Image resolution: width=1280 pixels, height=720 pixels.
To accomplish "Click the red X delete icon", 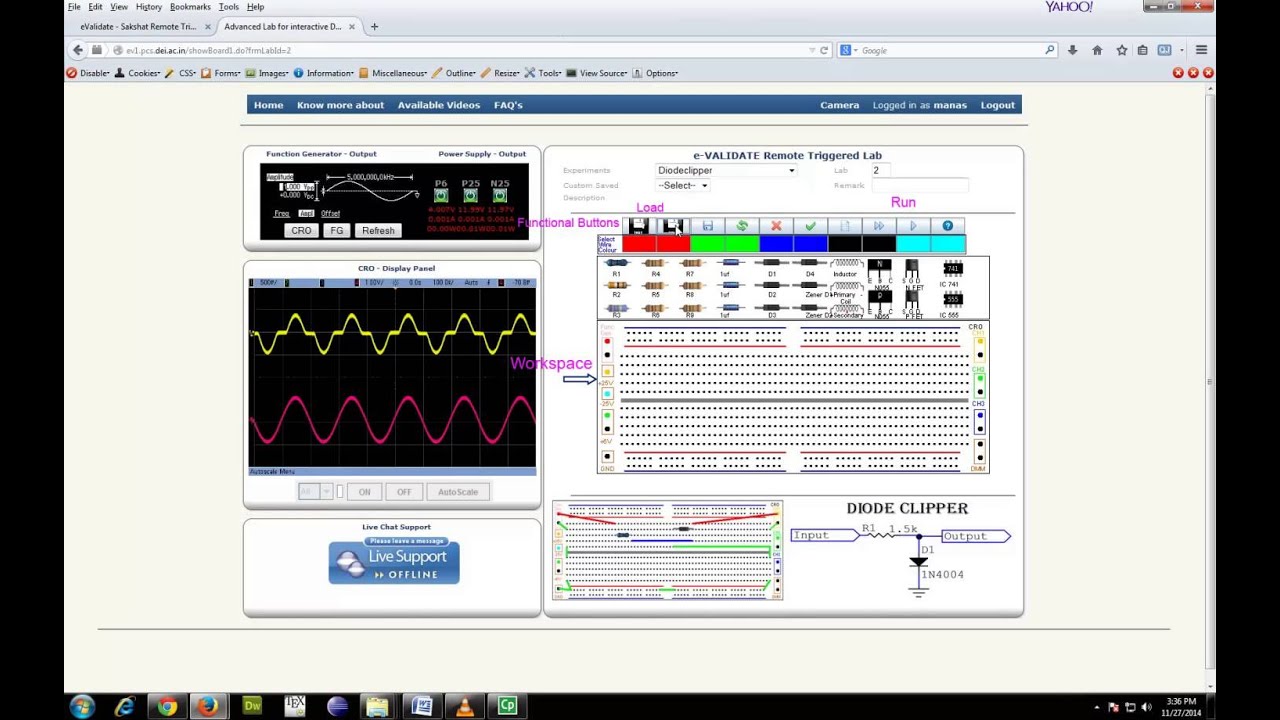I will pos(776,226).
